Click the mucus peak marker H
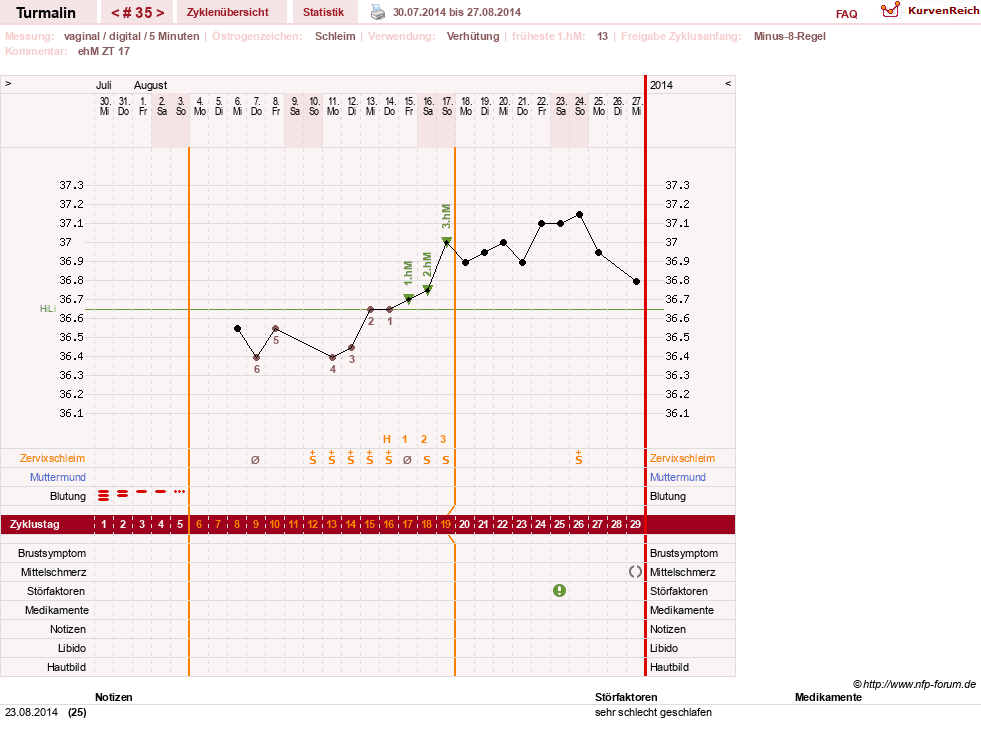The width and height of the screenshot is (981, 736). click(x=387, y=439)
